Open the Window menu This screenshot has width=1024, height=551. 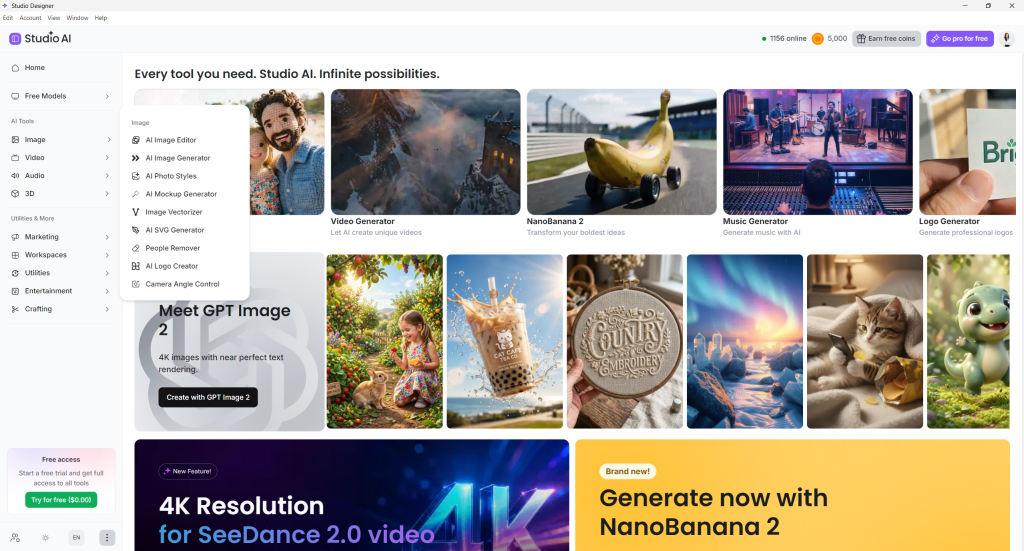tap(77, 18)
